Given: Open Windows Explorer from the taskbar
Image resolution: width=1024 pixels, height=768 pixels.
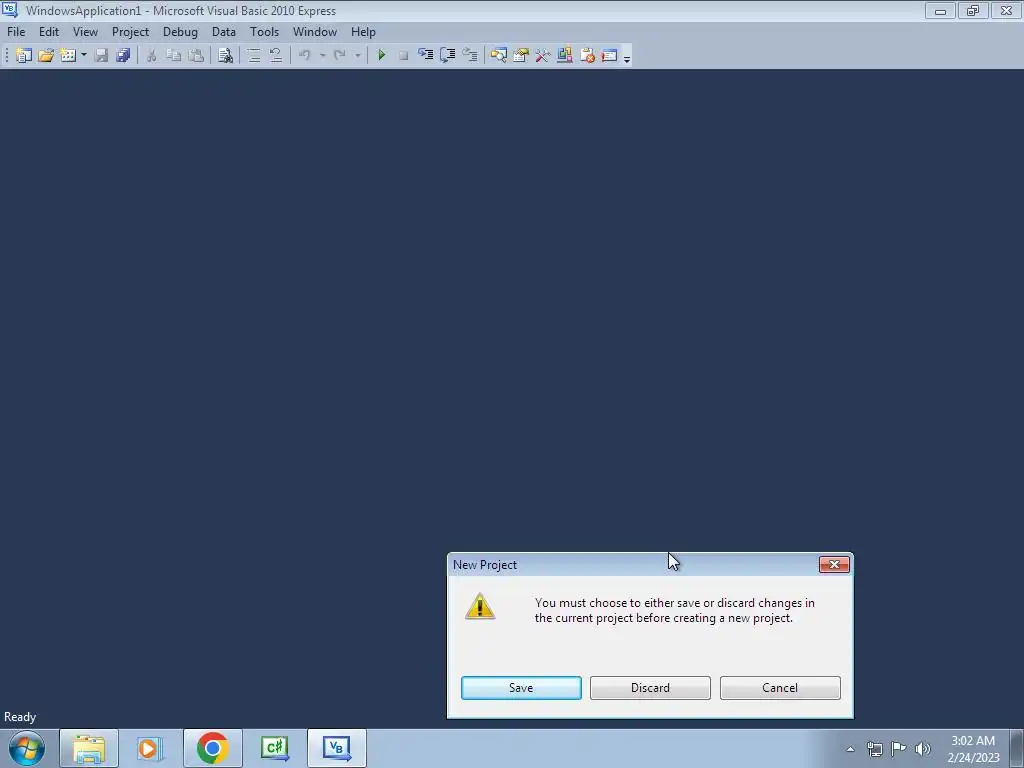Looking at the screenshot, I should [89, 748].
